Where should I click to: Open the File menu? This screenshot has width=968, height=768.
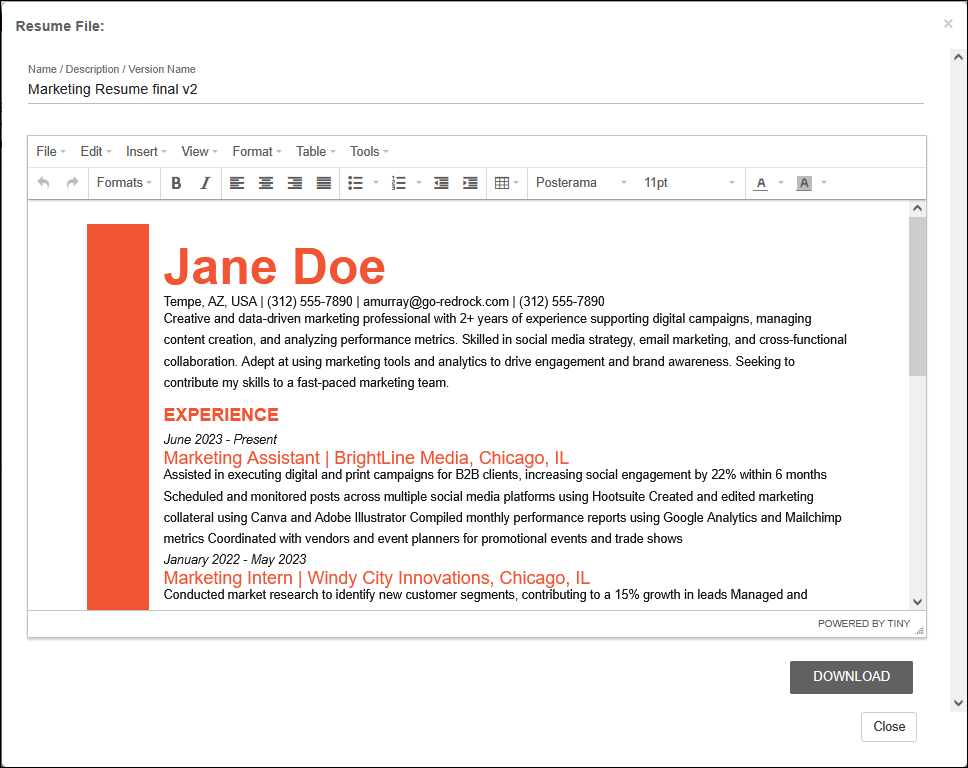(x=51, y=152)
